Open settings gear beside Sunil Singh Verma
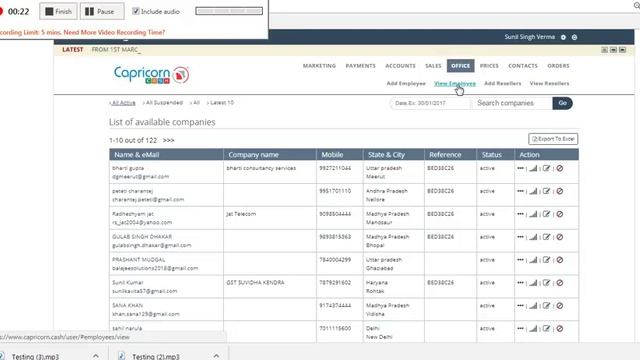Image resolution: width=640 pixels, height=360 pixels. [x=574, y=37]
